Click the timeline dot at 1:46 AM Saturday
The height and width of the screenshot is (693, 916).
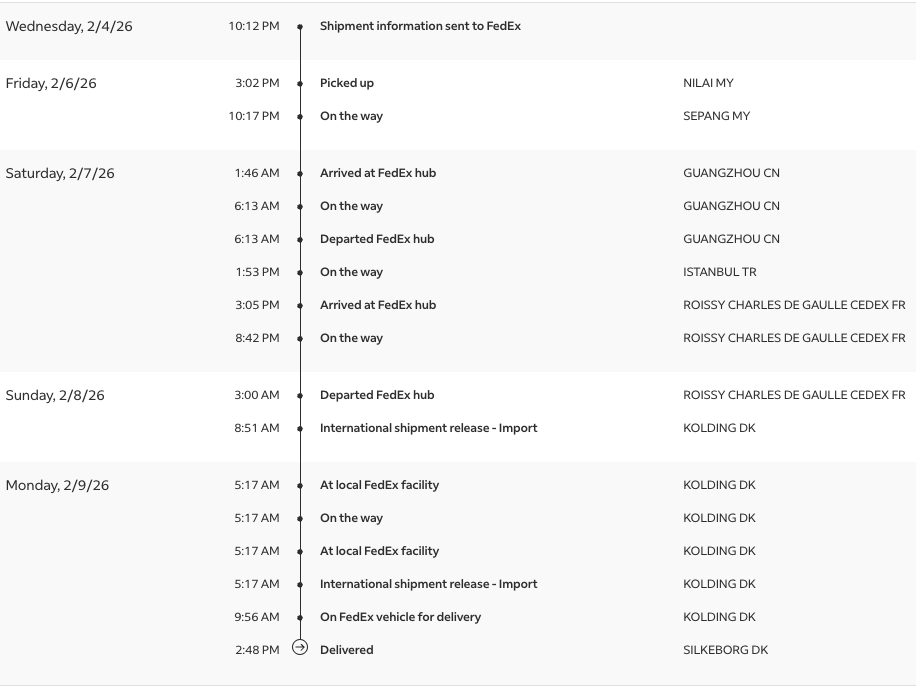(x=300, y=174)
